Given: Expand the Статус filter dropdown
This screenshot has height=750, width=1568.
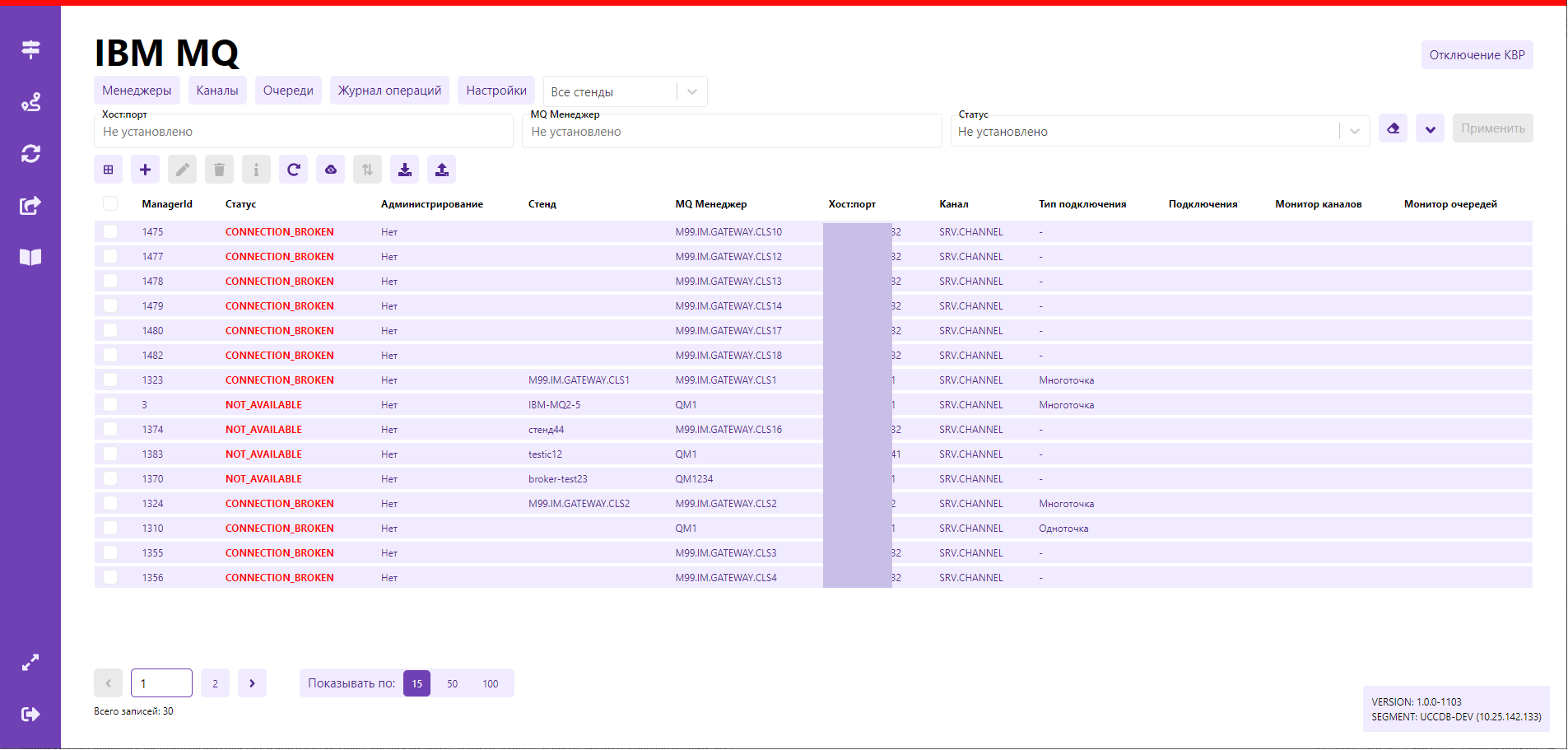Looking at the screenshot, I should coord(1353,132).
